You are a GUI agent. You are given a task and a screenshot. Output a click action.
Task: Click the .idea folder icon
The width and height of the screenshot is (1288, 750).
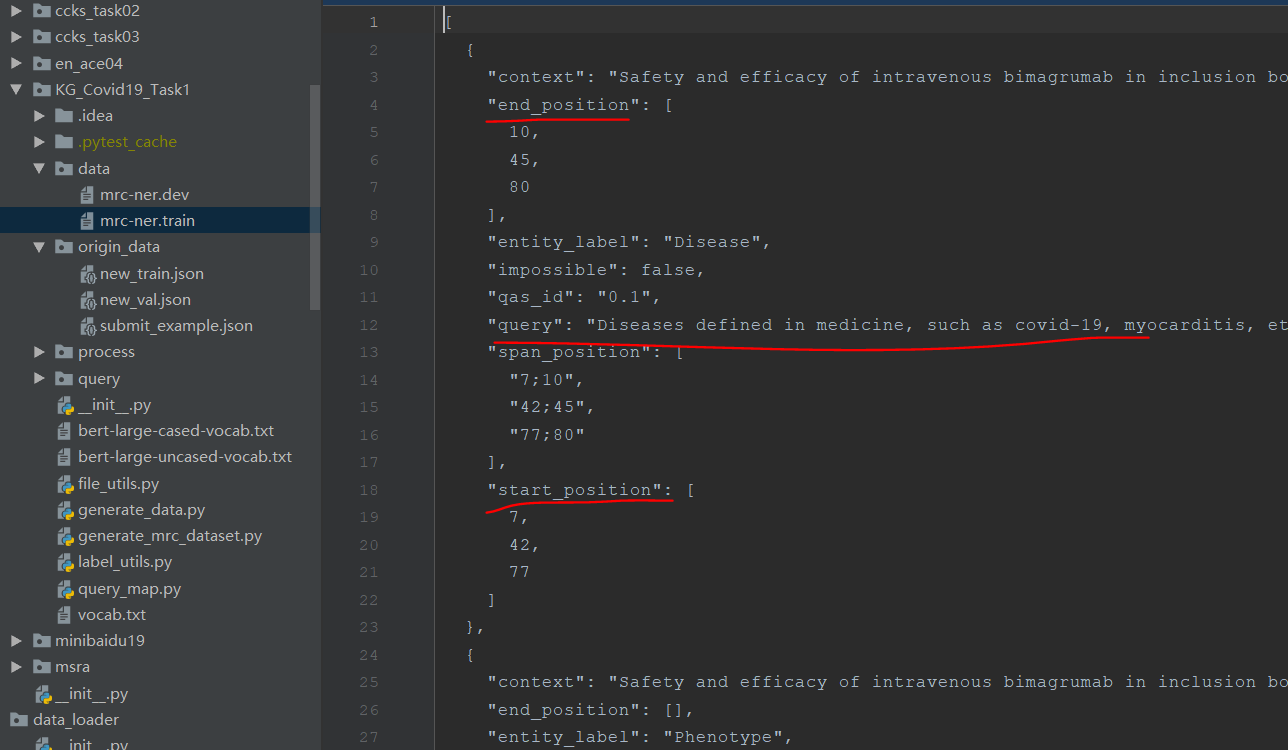(64, 116)
